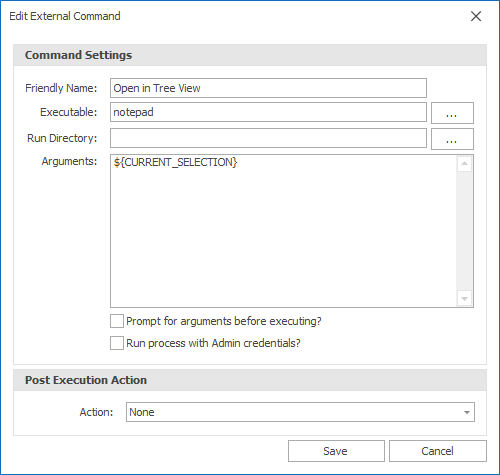Save the external command
500x475 pixels.
(336, 451)
